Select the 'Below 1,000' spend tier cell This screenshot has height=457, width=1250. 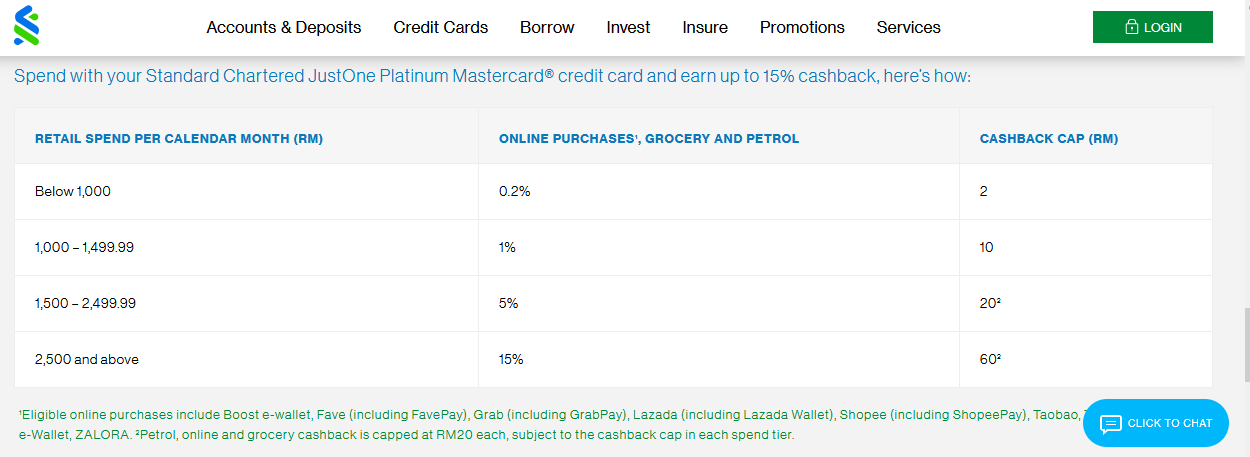click(x=73, y=191)
